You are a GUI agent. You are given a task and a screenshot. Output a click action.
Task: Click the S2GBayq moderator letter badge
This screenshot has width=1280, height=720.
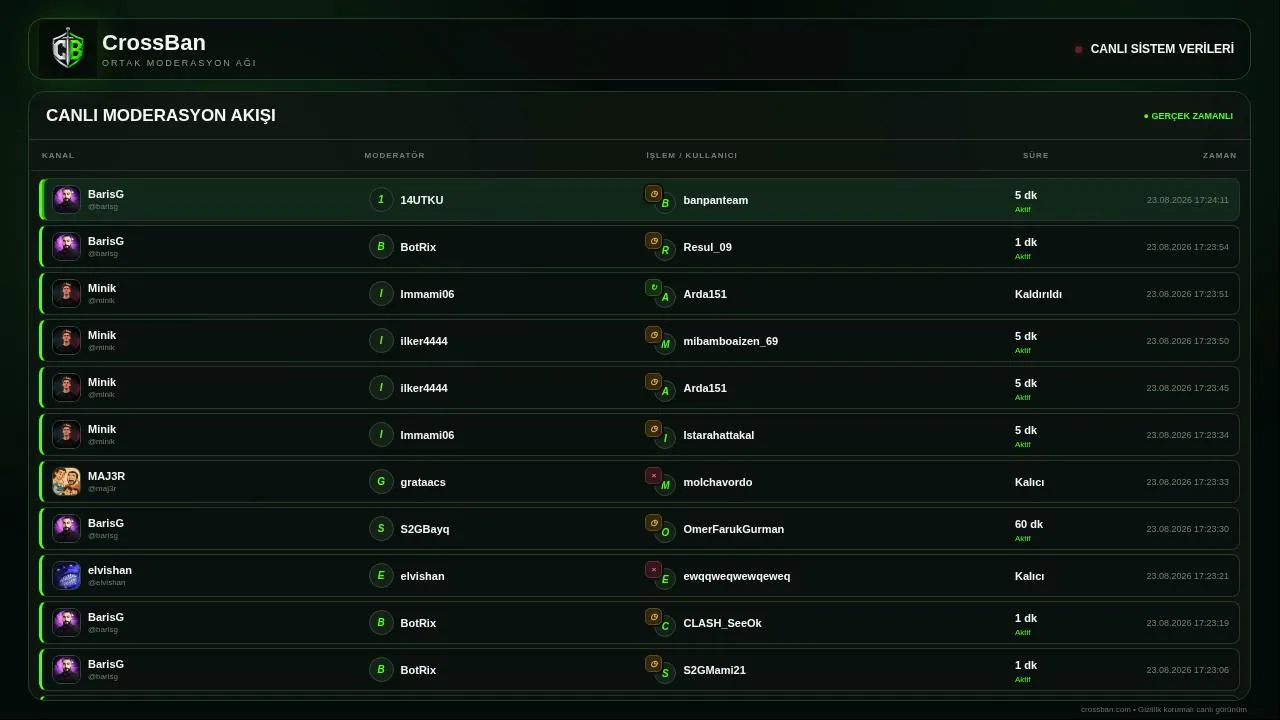tap(381, 529)
